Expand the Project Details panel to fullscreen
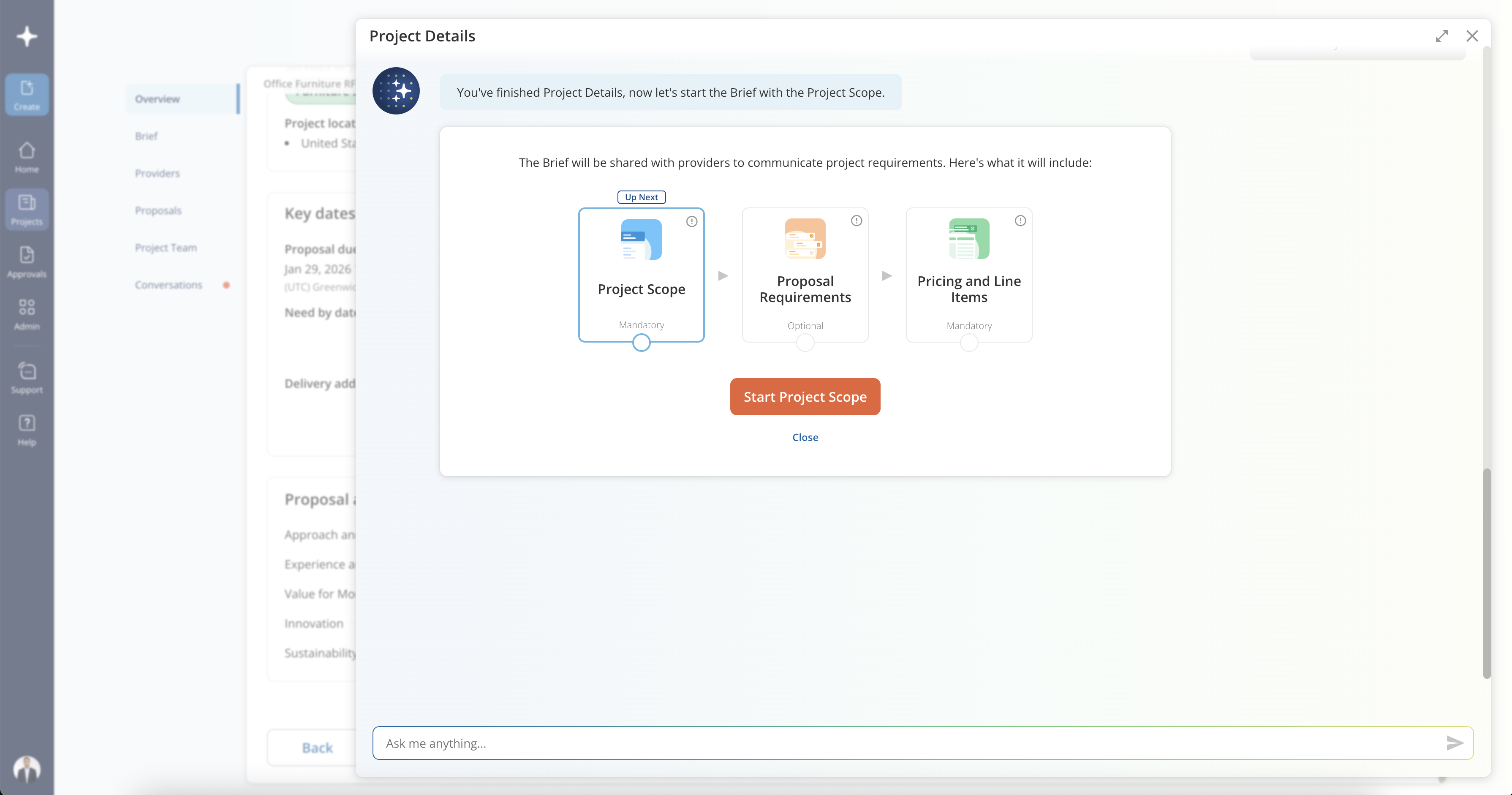 tap(1441, 36)
